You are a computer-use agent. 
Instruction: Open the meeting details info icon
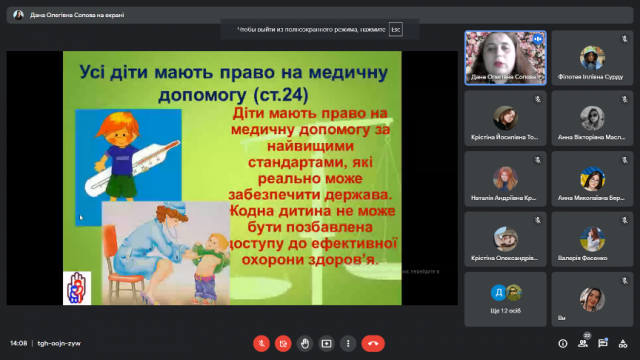(563, 344)
